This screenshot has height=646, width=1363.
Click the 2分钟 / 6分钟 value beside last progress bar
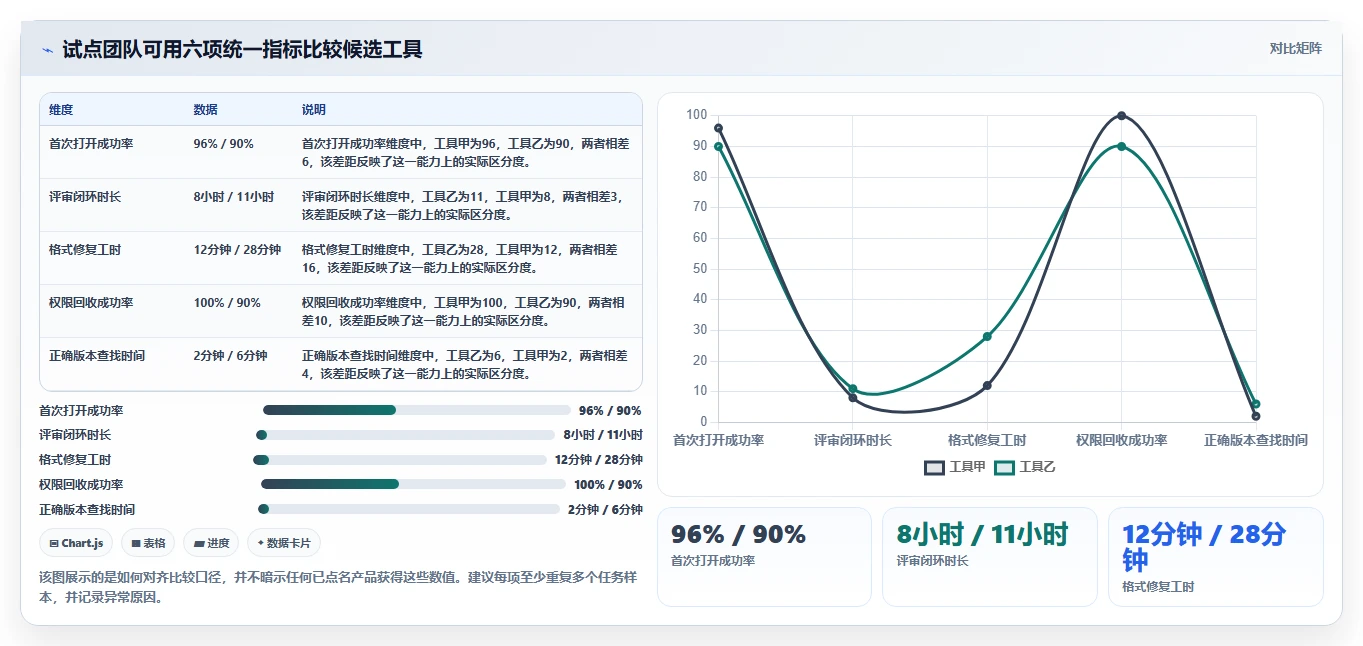[605, 509]
